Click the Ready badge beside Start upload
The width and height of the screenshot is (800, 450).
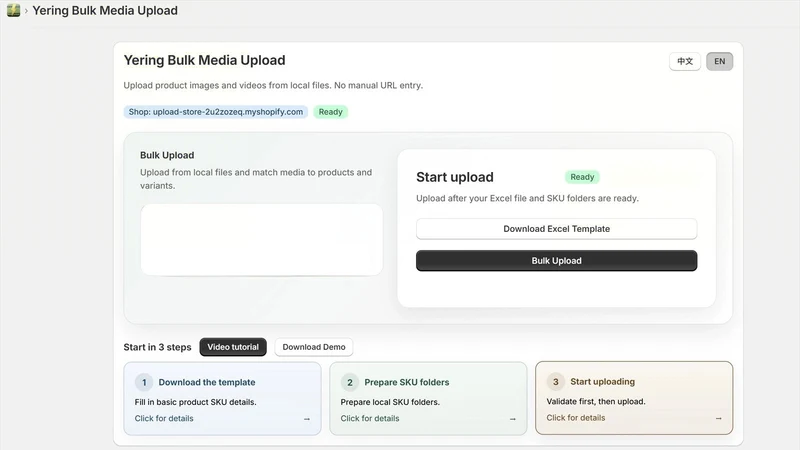tap(582, 177)
